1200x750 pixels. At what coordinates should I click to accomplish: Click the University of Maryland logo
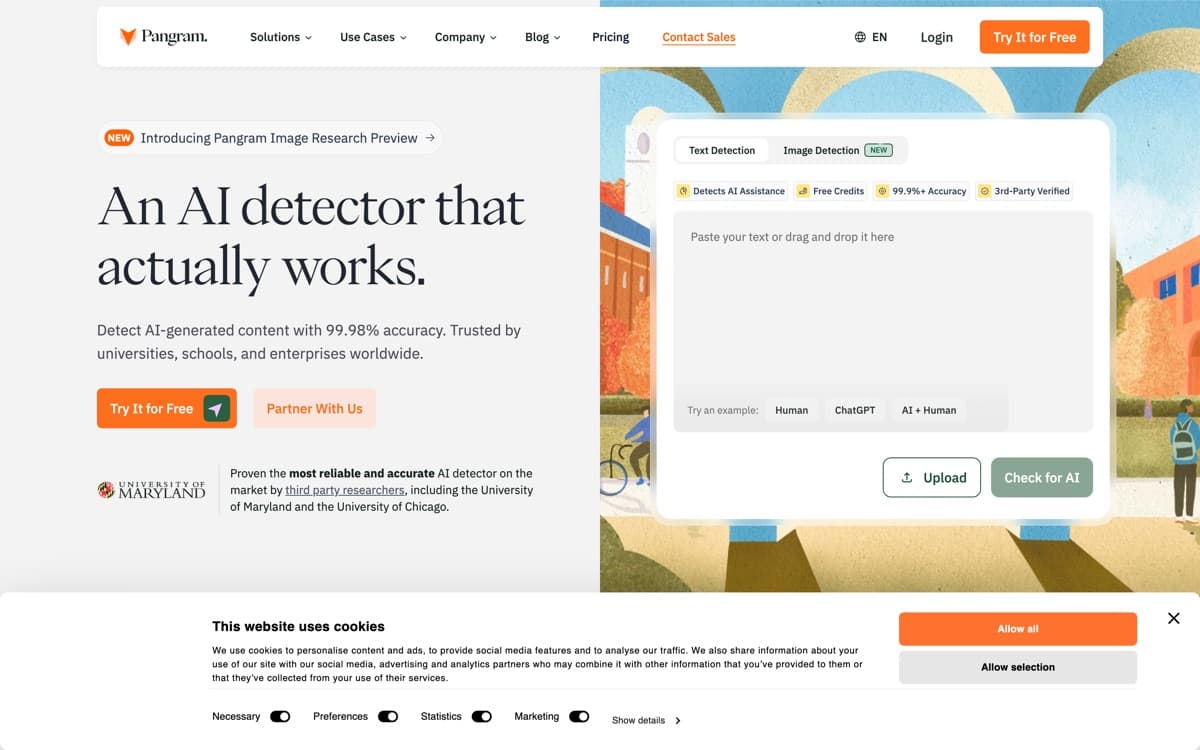[x=151, y=489]
